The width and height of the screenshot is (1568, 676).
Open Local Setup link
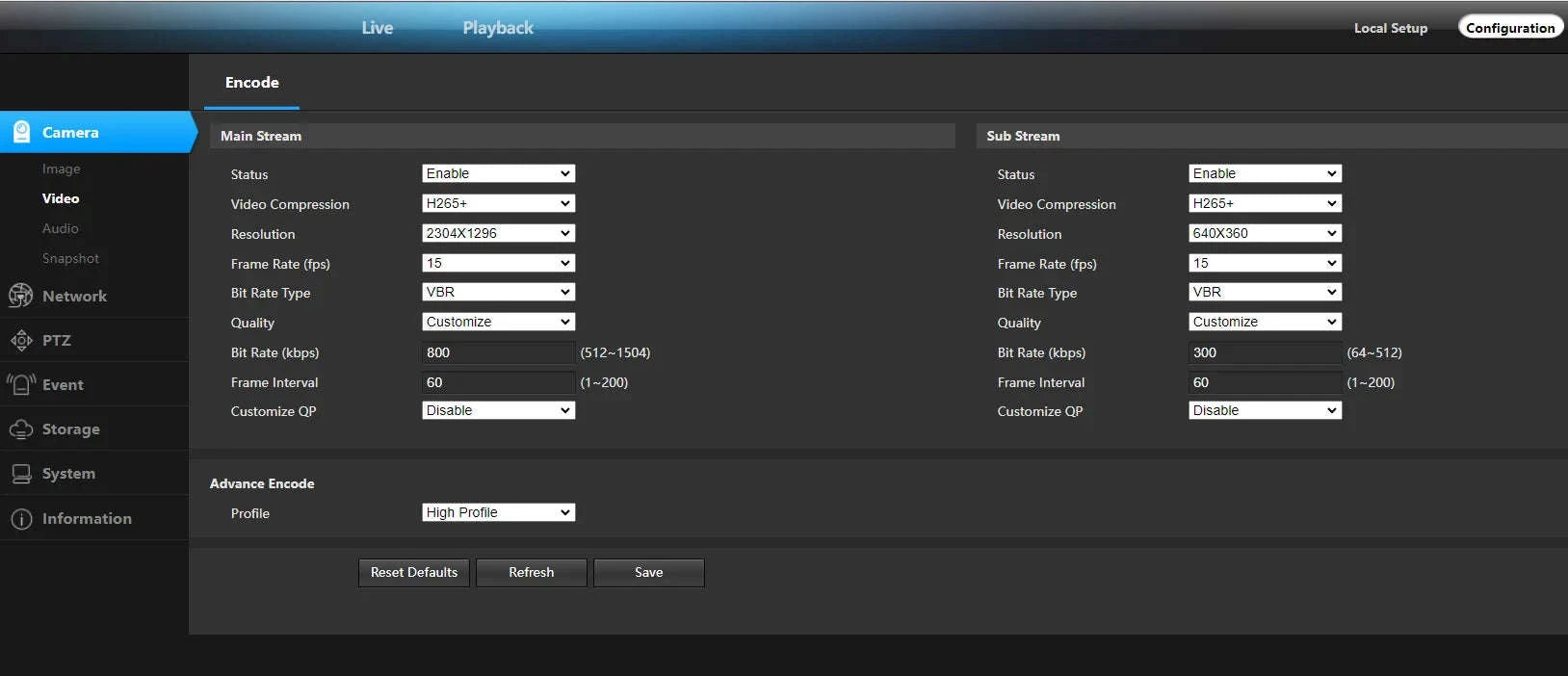click(1390, 28)
